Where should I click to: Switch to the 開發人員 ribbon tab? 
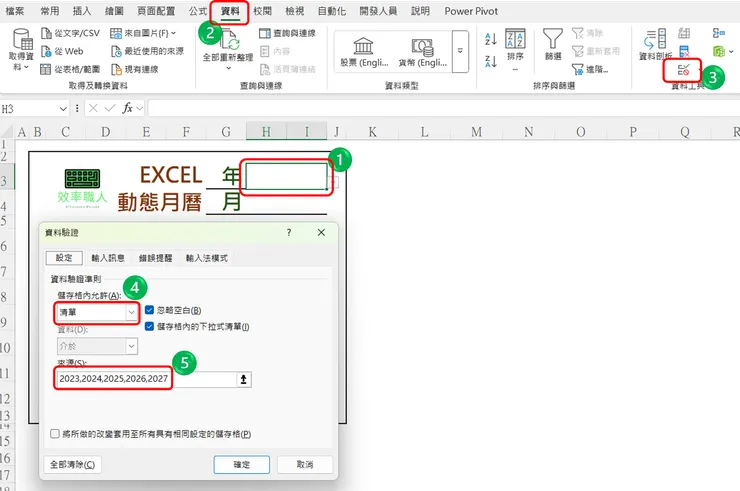pyautogui.click(x=378, y=11)
